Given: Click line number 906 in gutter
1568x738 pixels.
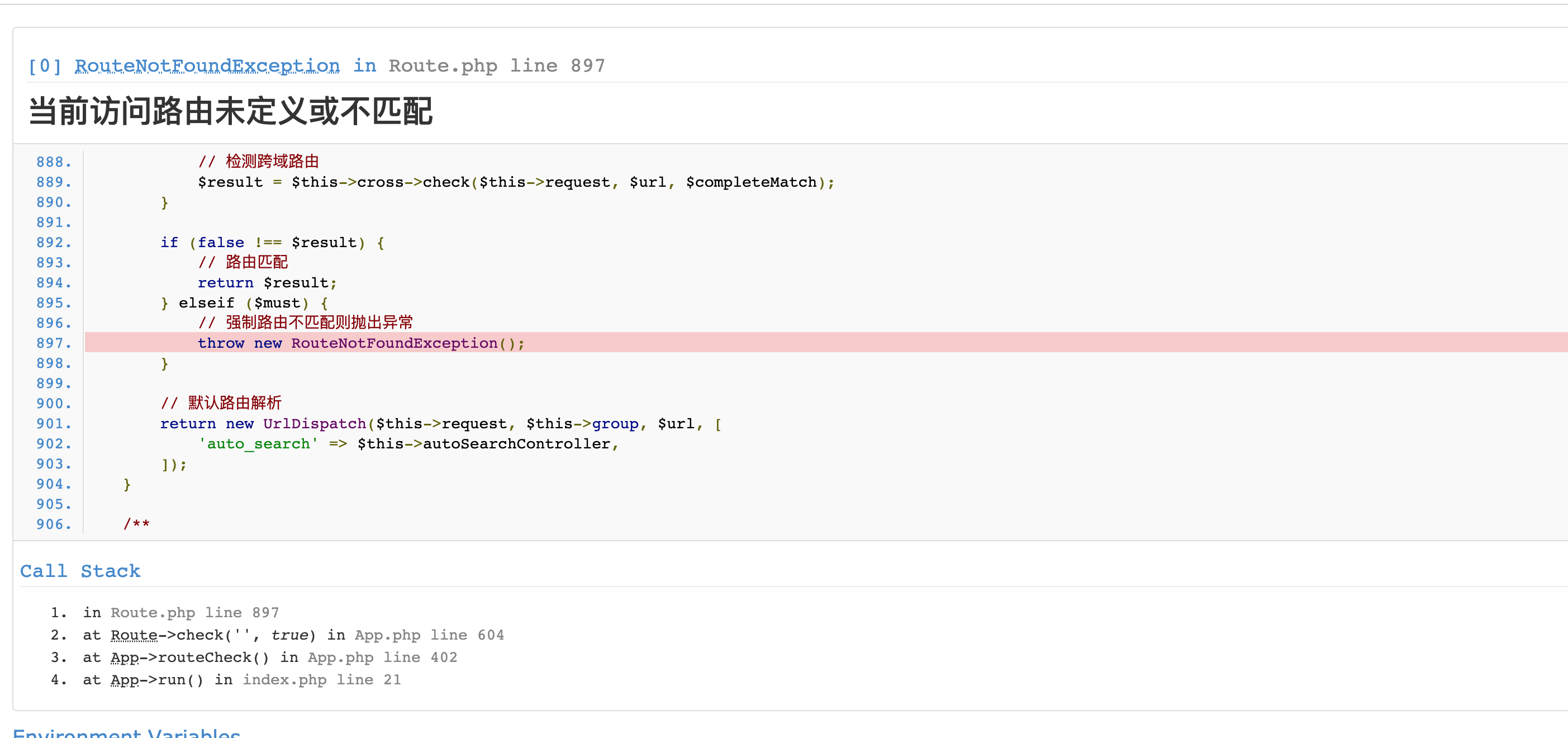Looking at the screenshot, I should pyautogui.click(x=54, y=524).
